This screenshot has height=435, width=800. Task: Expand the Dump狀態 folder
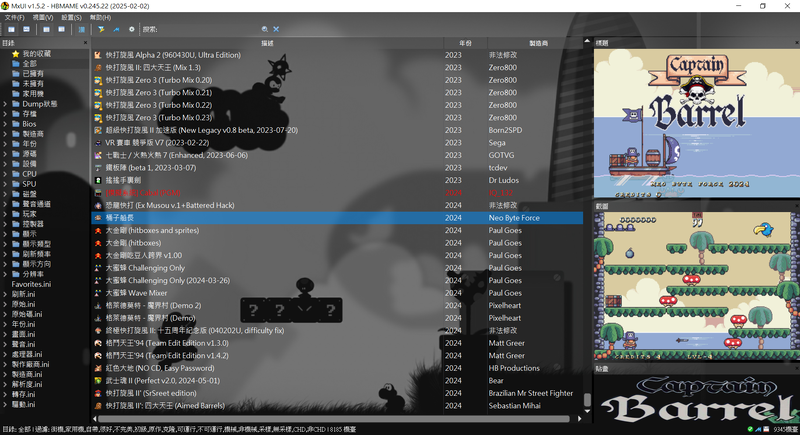(5, 104)
